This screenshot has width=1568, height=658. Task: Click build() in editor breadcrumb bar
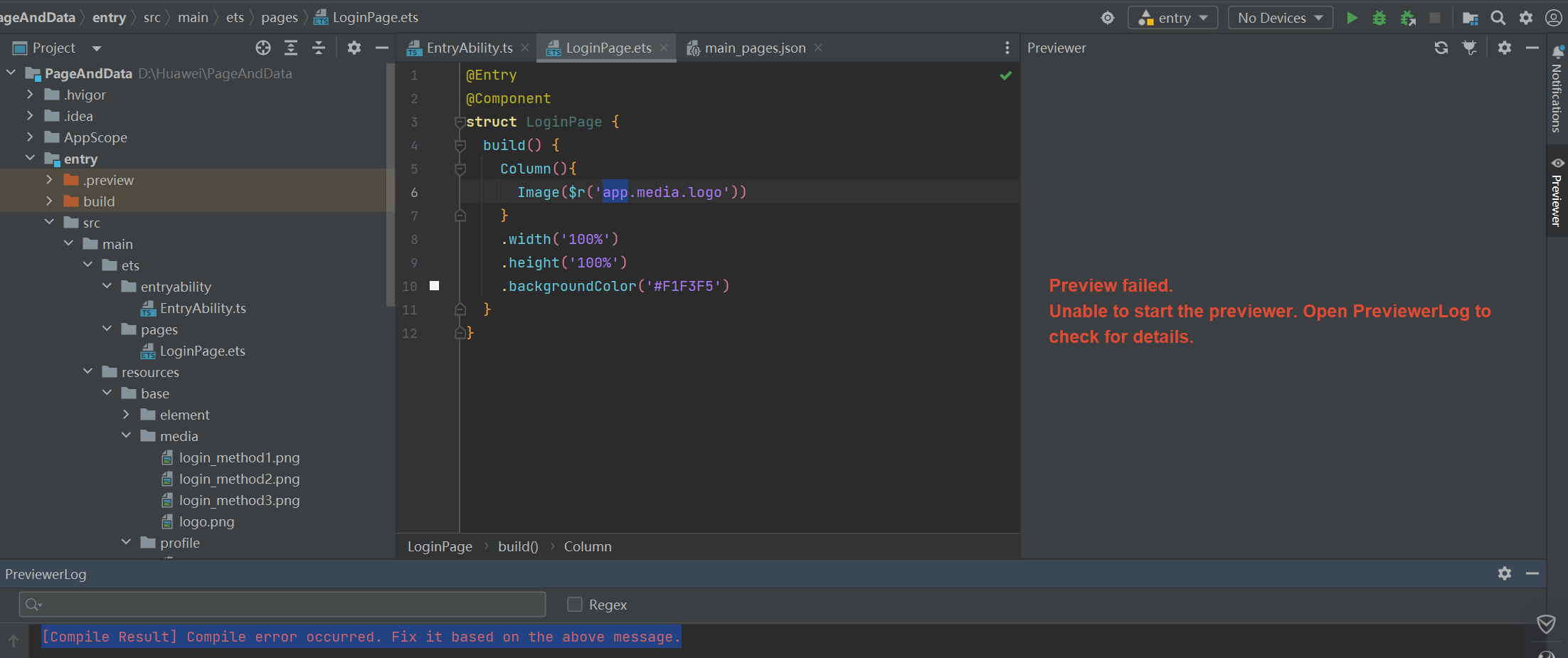518,546
